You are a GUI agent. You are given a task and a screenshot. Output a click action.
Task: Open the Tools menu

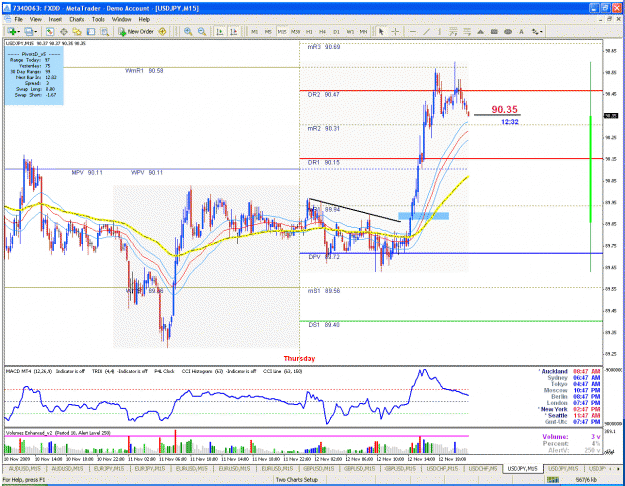98,19
